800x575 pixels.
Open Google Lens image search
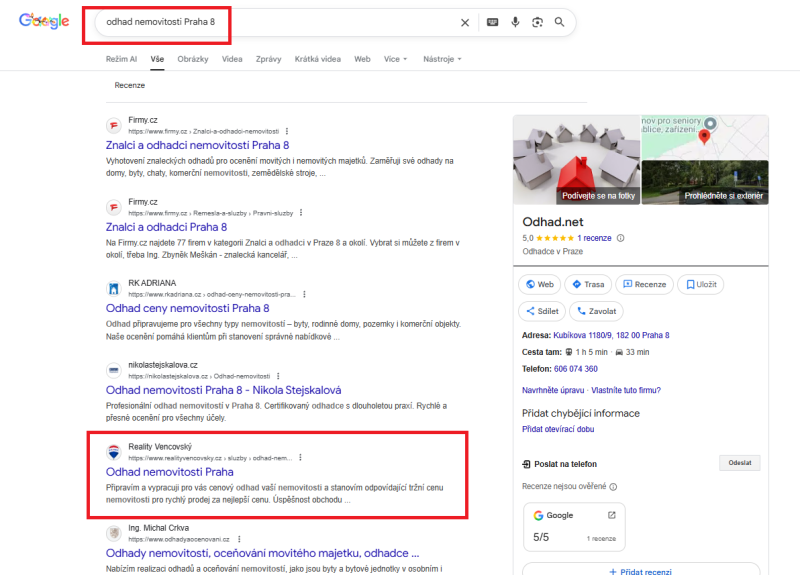click(537, 22)
